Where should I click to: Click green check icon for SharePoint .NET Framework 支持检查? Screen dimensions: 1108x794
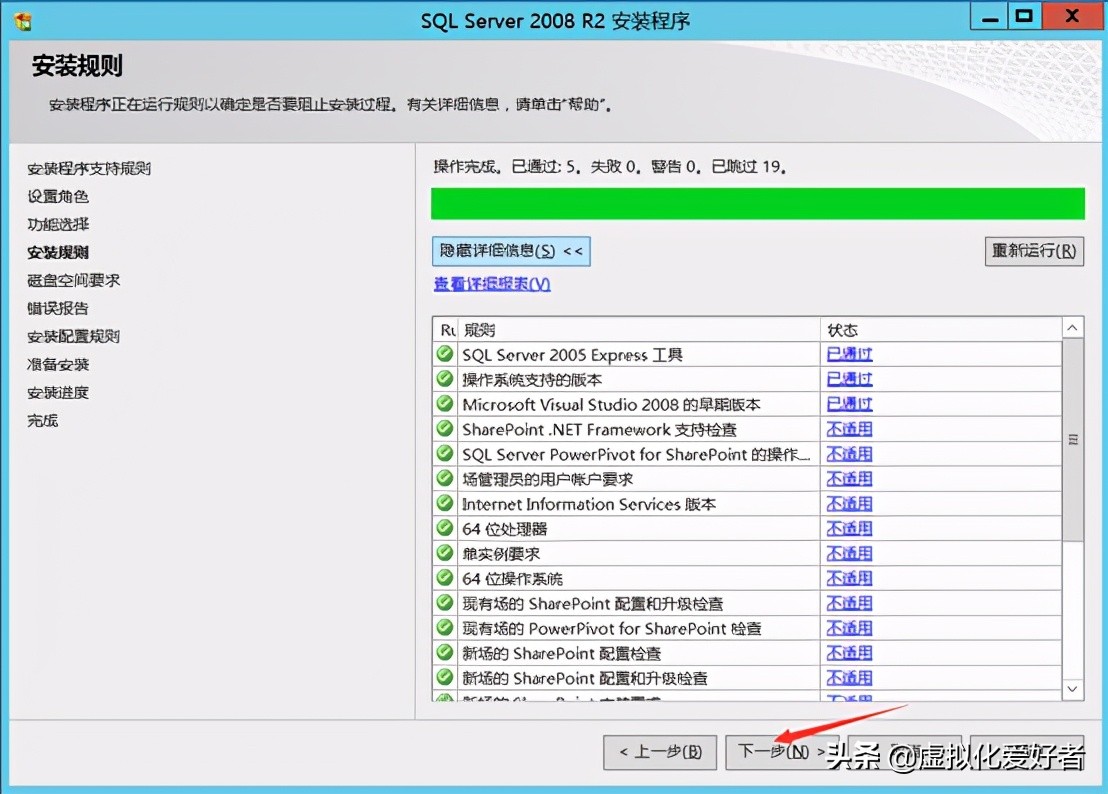(444, 428)
